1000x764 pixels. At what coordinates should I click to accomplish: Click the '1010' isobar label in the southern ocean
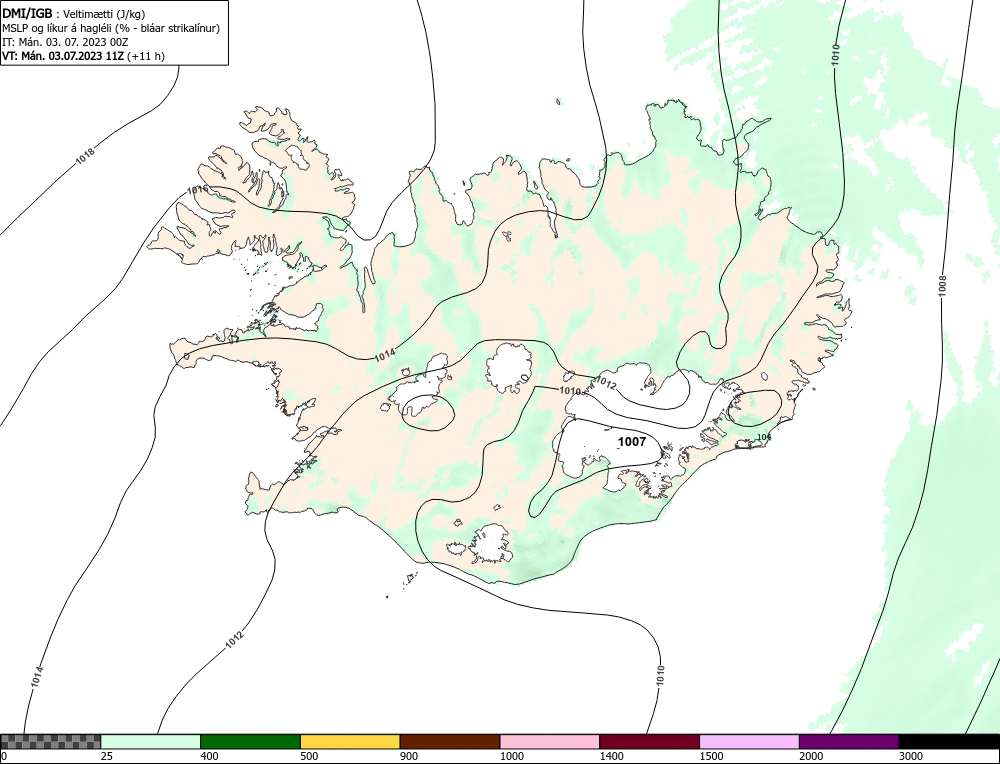[x=660, y=676]
